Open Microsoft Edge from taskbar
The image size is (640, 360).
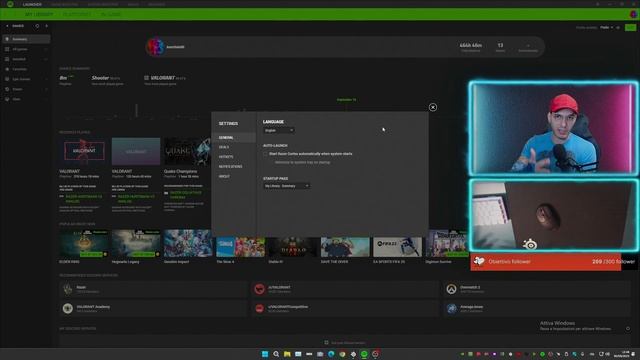331,354
